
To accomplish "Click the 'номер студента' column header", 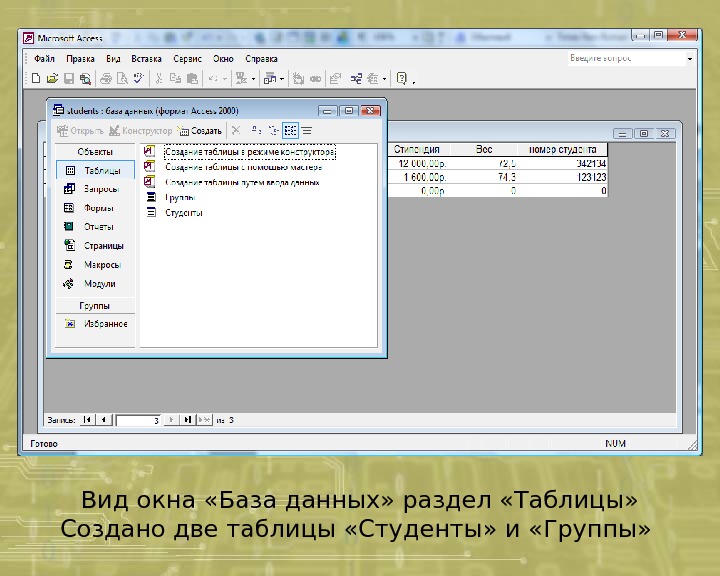I will 562,149.
